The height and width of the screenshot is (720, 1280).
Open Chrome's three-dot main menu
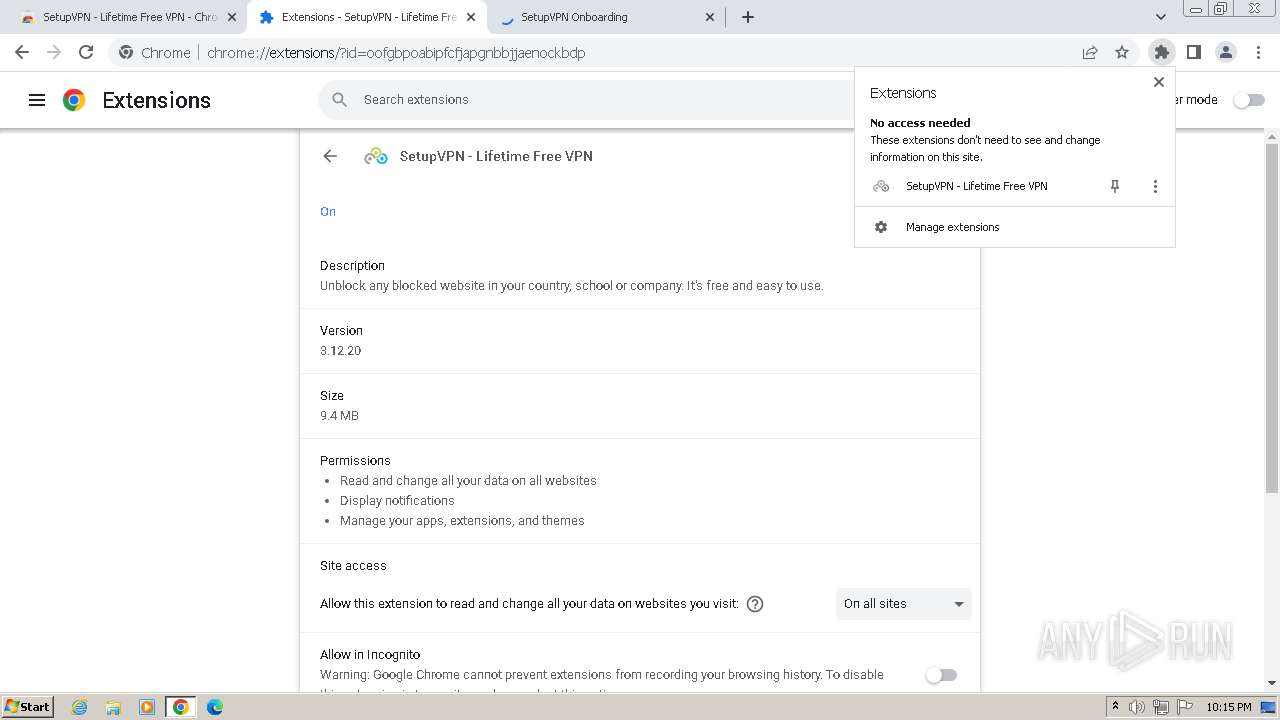[x=1258, y=52]
